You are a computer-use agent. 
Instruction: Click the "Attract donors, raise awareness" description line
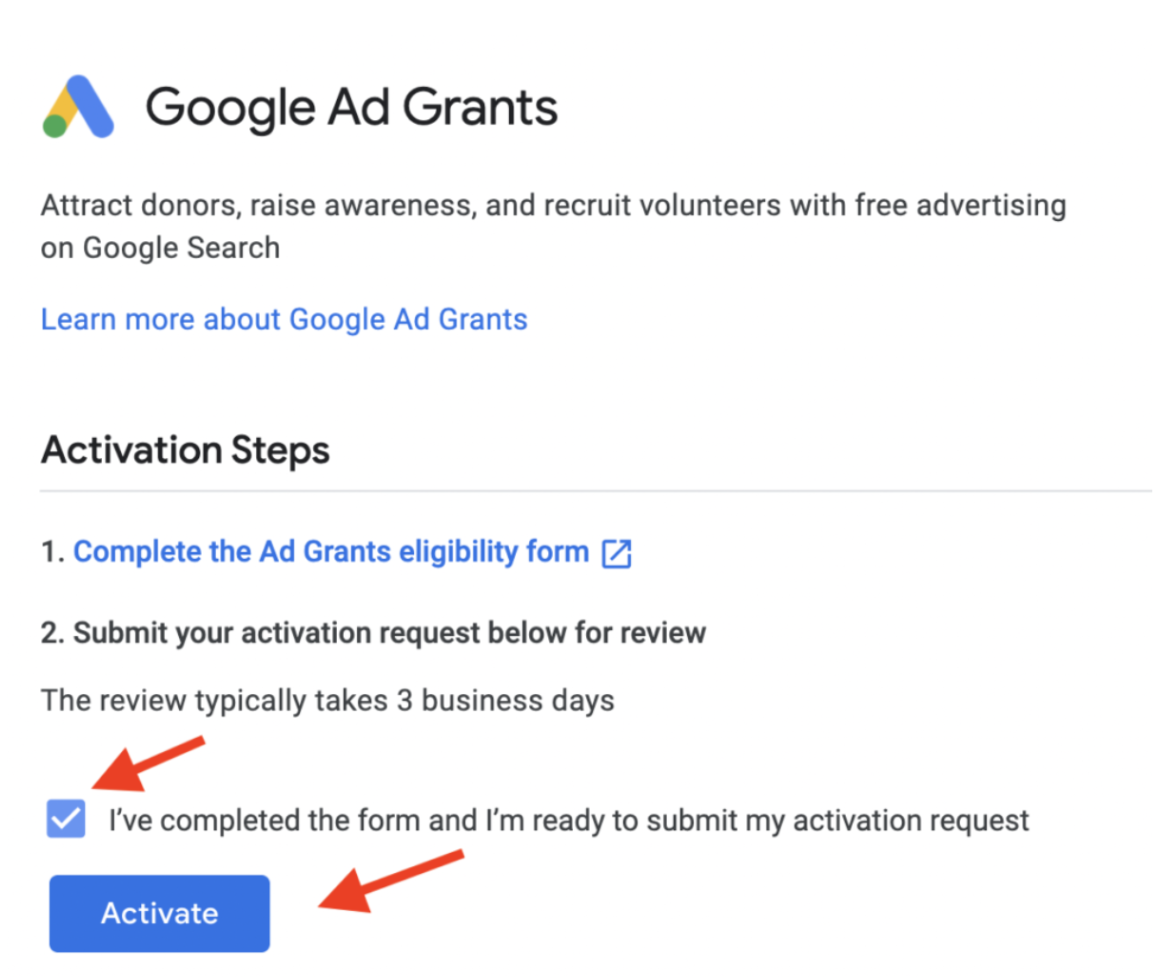(554, 206)
